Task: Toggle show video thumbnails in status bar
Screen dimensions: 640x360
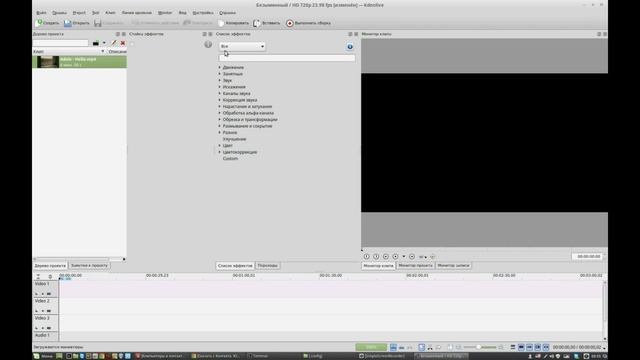Action: 521,347
